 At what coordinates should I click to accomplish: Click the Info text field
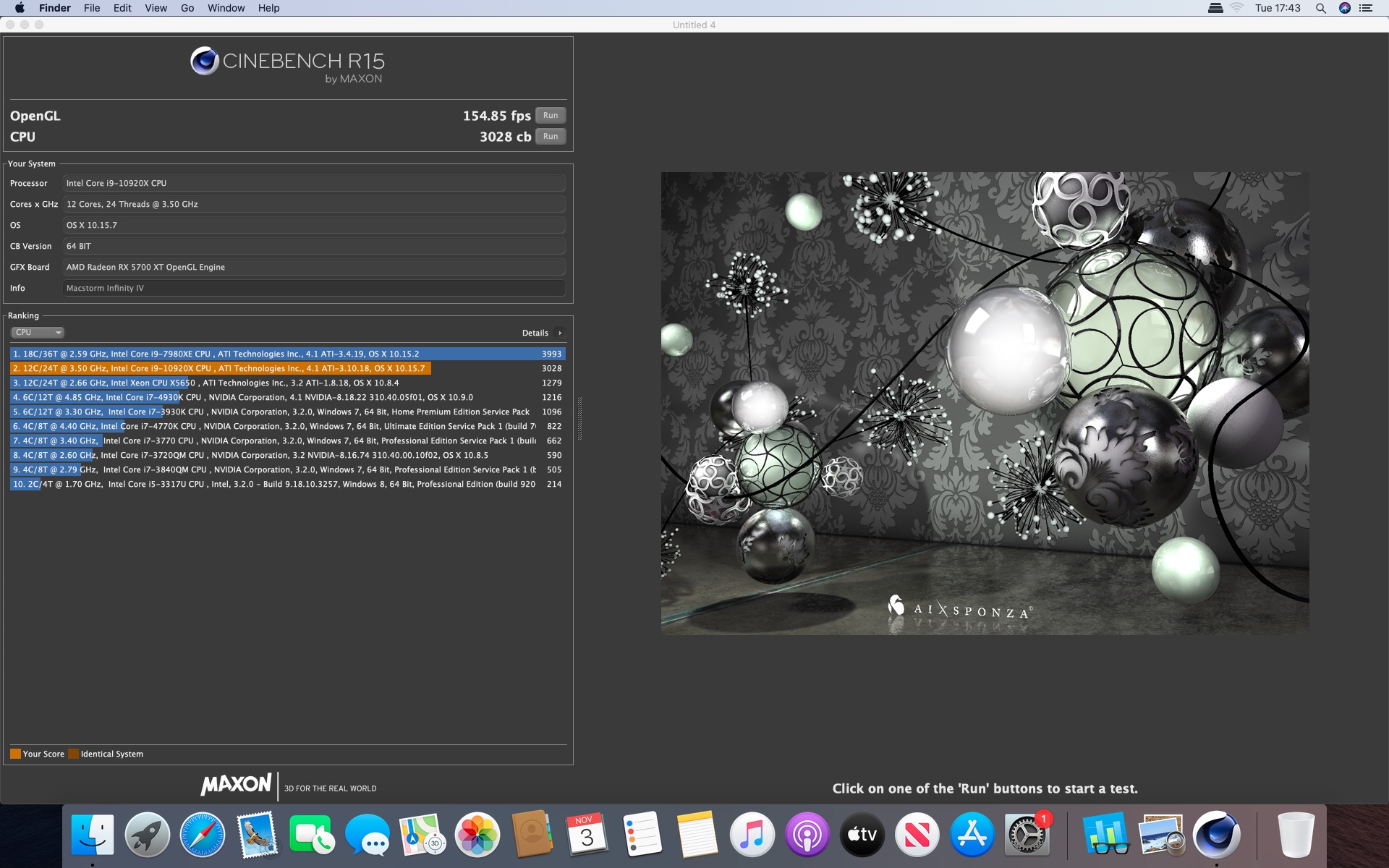pyautogui.click(x=313, y=289)
